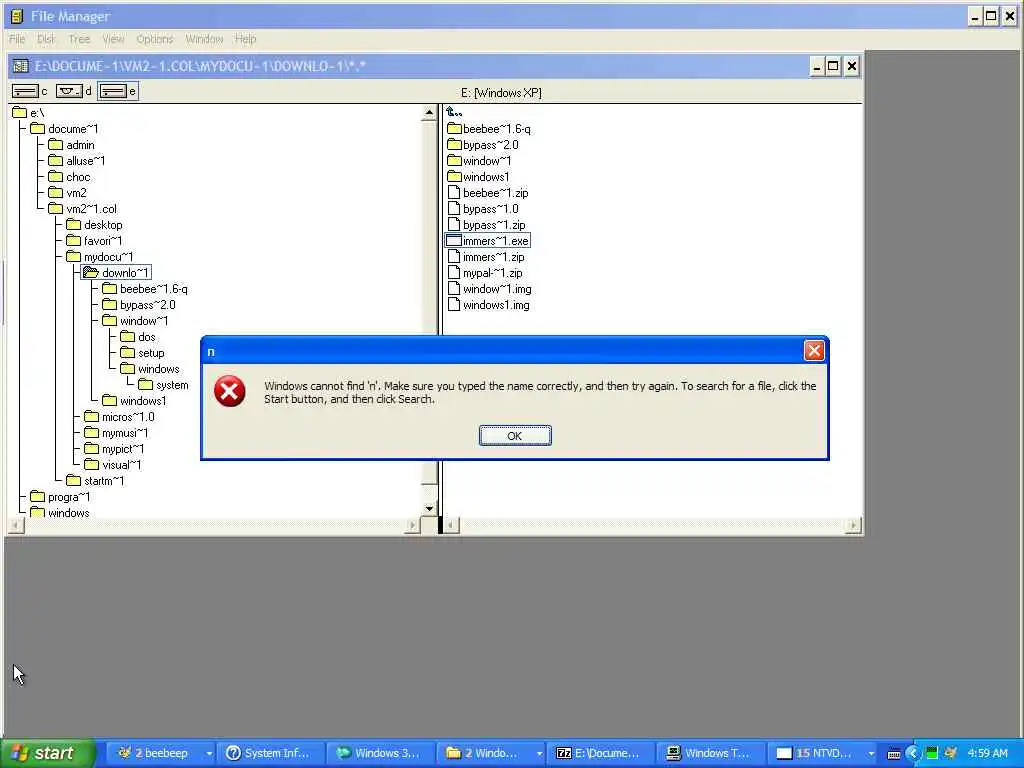The image size is (1024, 768).
Task: Click beebee~1.6-q folder icon in file list
Action: [455, 129]
